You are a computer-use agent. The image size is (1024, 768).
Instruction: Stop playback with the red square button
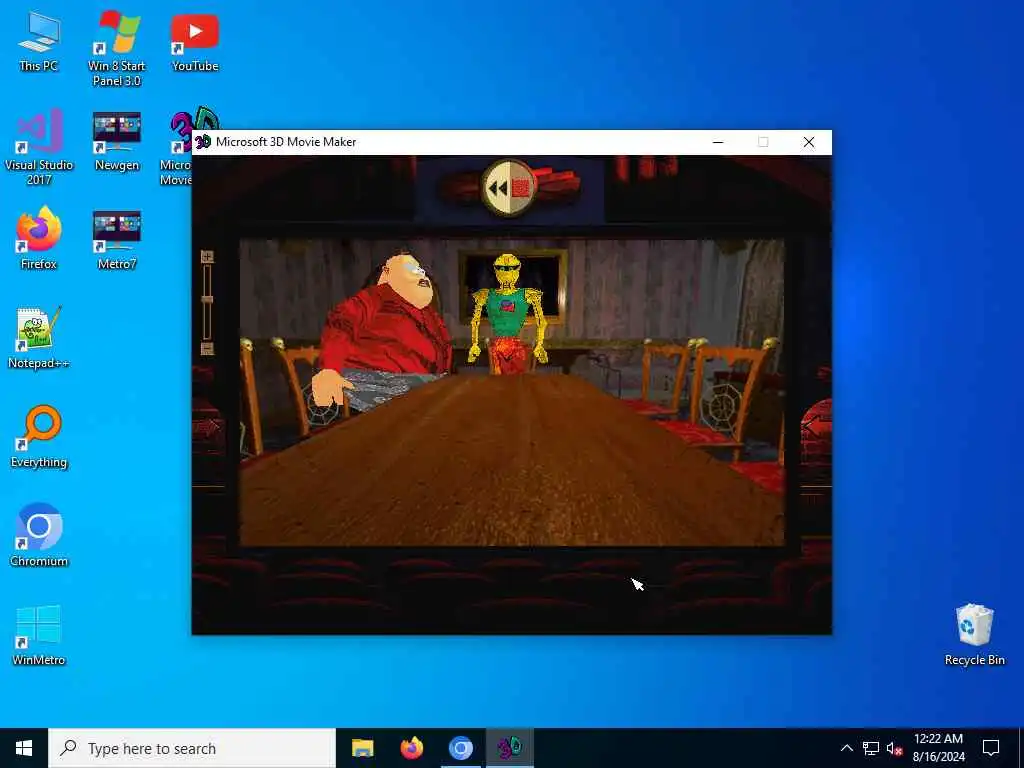click(x=521, y=188)
